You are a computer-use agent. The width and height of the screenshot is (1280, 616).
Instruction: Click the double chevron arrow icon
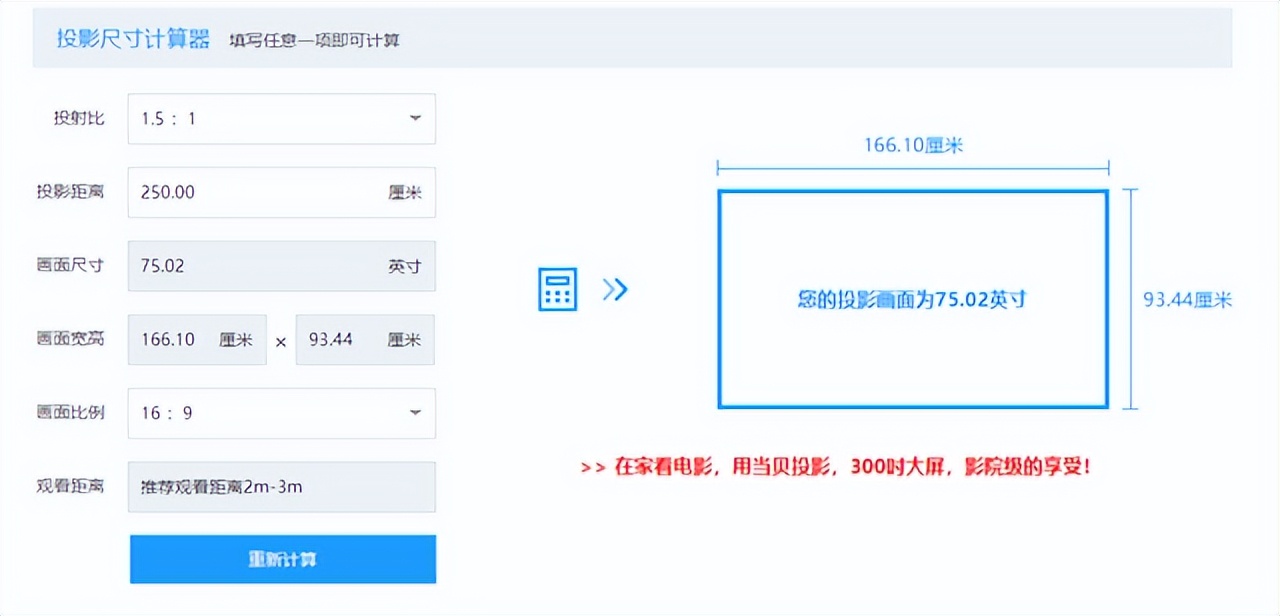point(615,290)
